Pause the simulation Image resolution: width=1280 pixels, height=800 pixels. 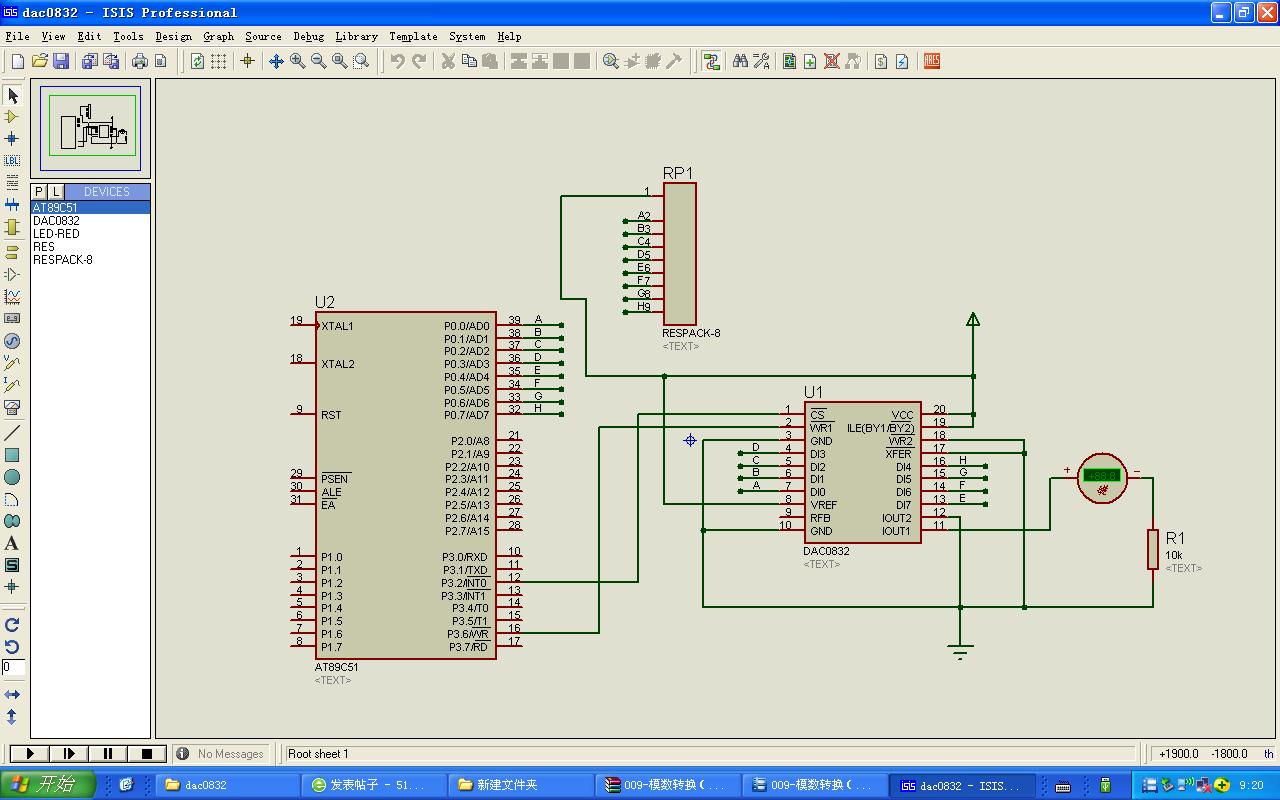(x=108, y=754)
